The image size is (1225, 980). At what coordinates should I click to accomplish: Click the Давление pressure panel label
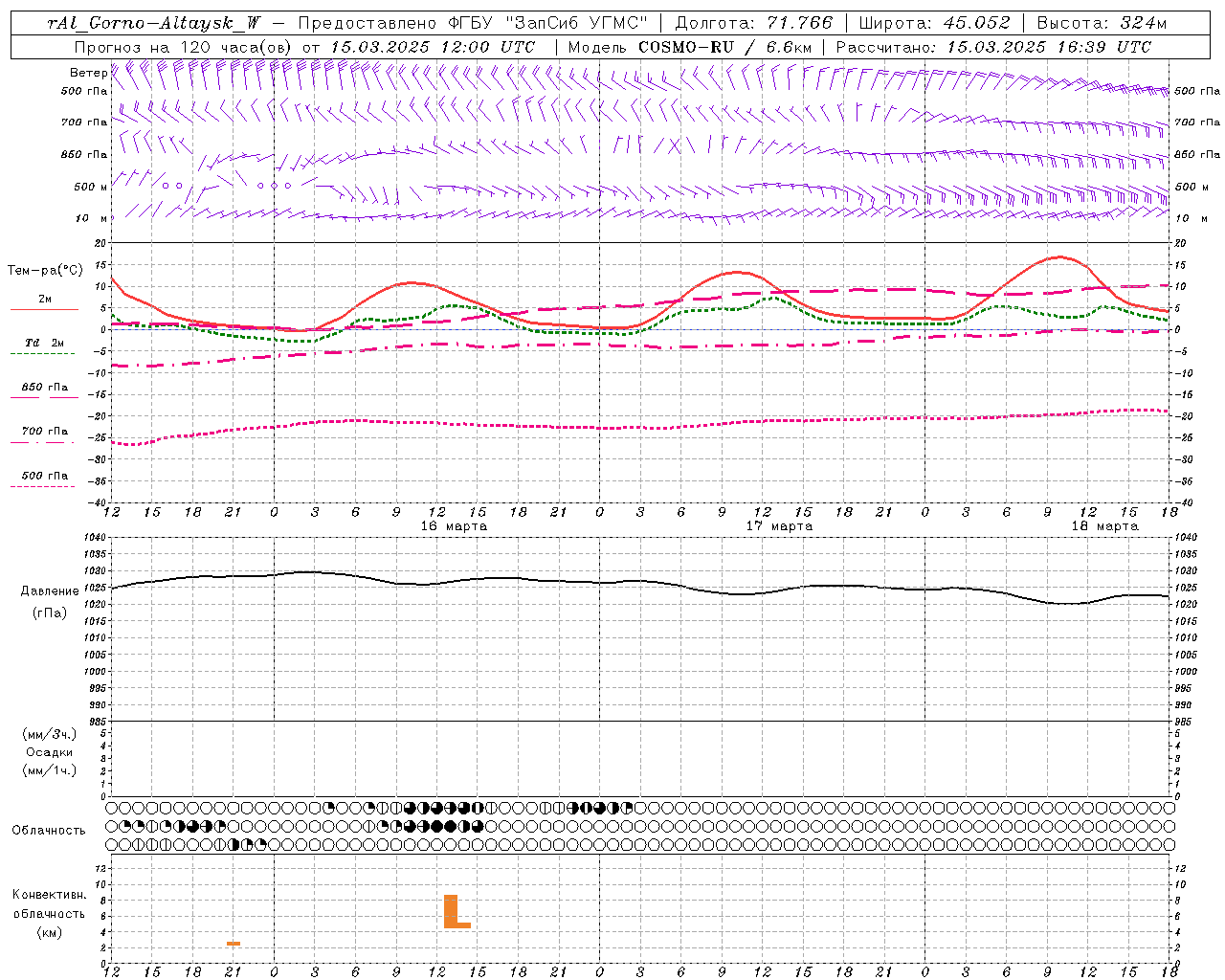point(50,590)
